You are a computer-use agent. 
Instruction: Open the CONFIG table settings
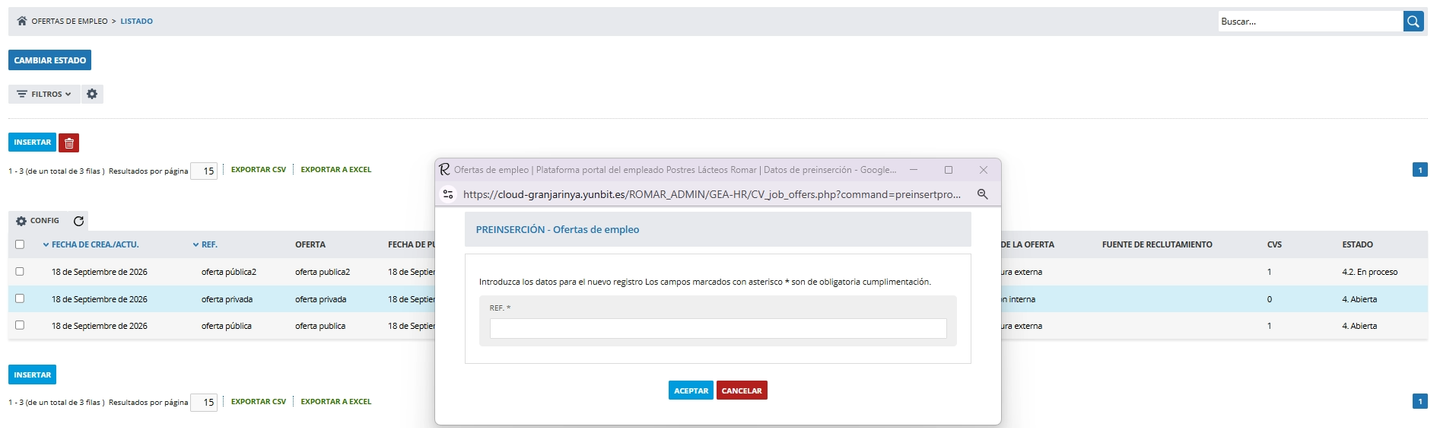38,221
